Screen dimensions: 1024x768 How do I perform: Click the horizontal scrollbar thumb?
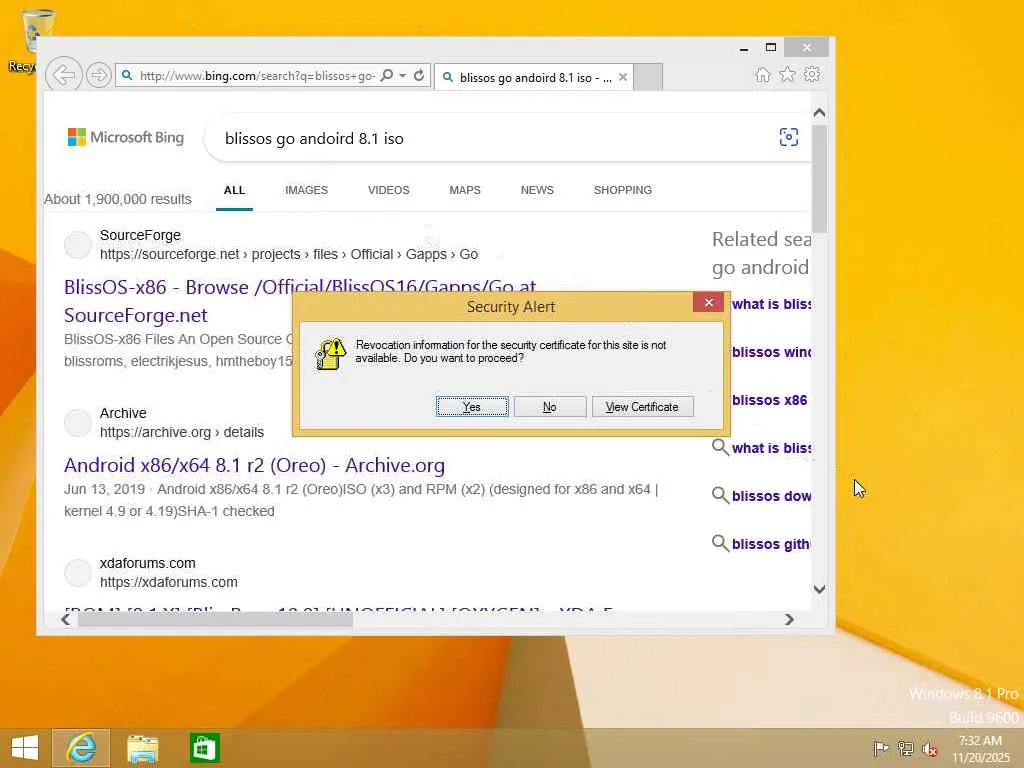pos(216,619)
